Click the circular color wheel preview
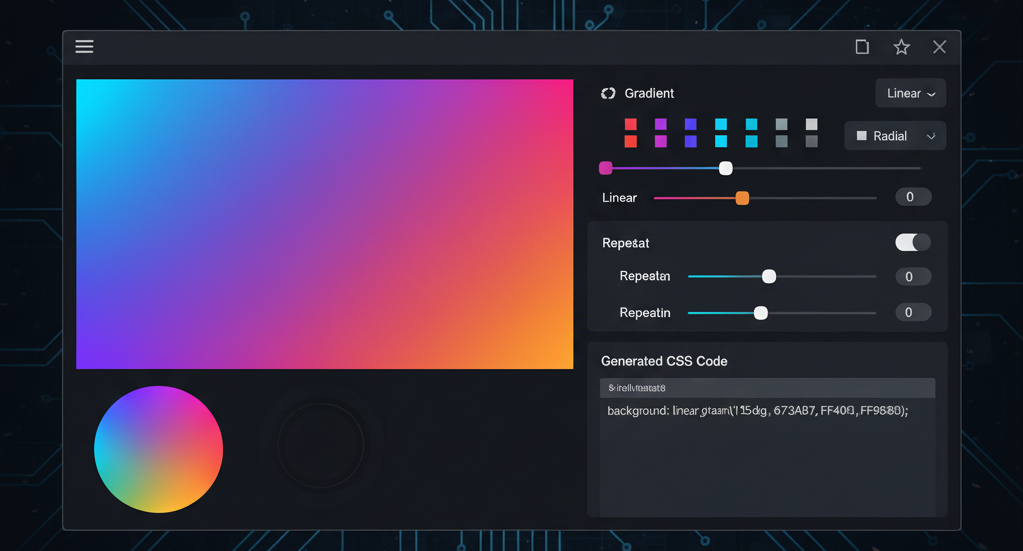This screenshot has height=551, width=1023. [158, 449]
